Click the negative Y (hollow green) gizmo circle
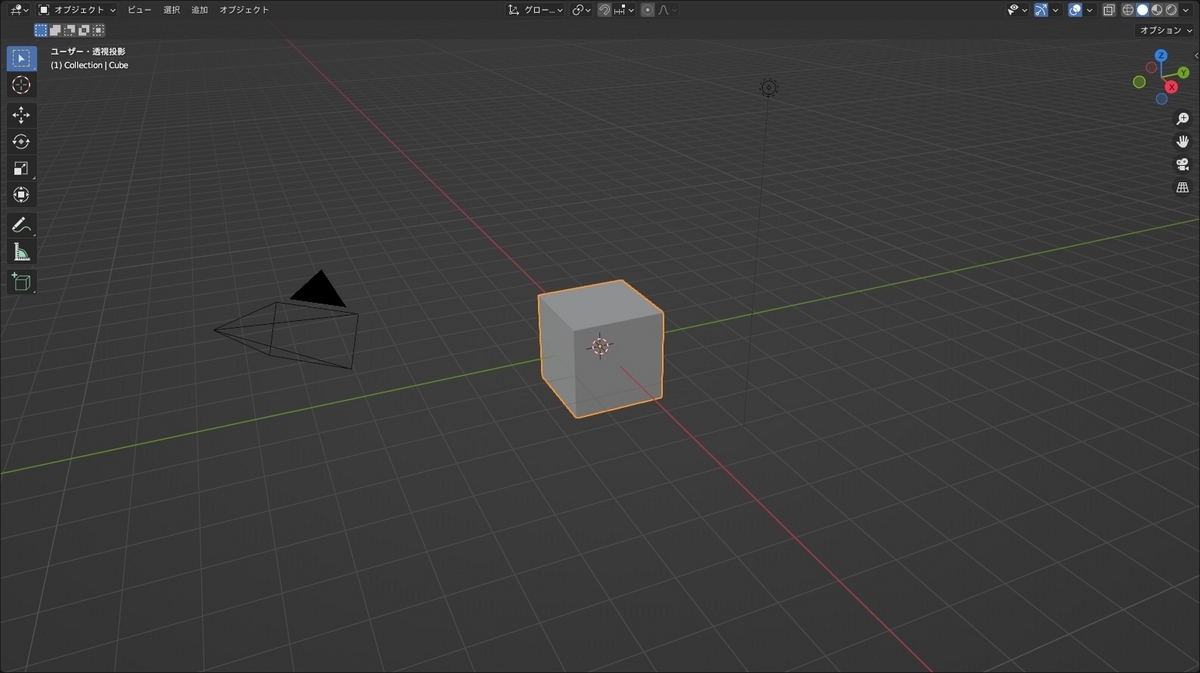 (1139, 82)
